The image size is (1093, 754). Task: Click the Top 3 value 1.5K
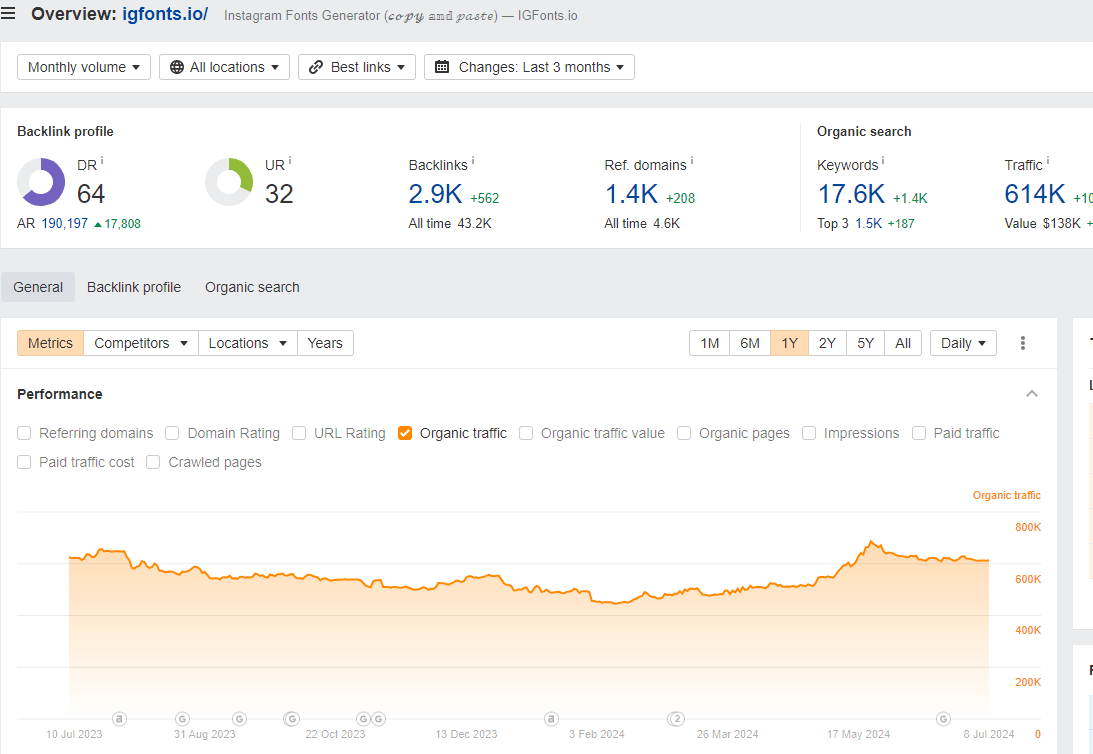(x=869, y=224)
